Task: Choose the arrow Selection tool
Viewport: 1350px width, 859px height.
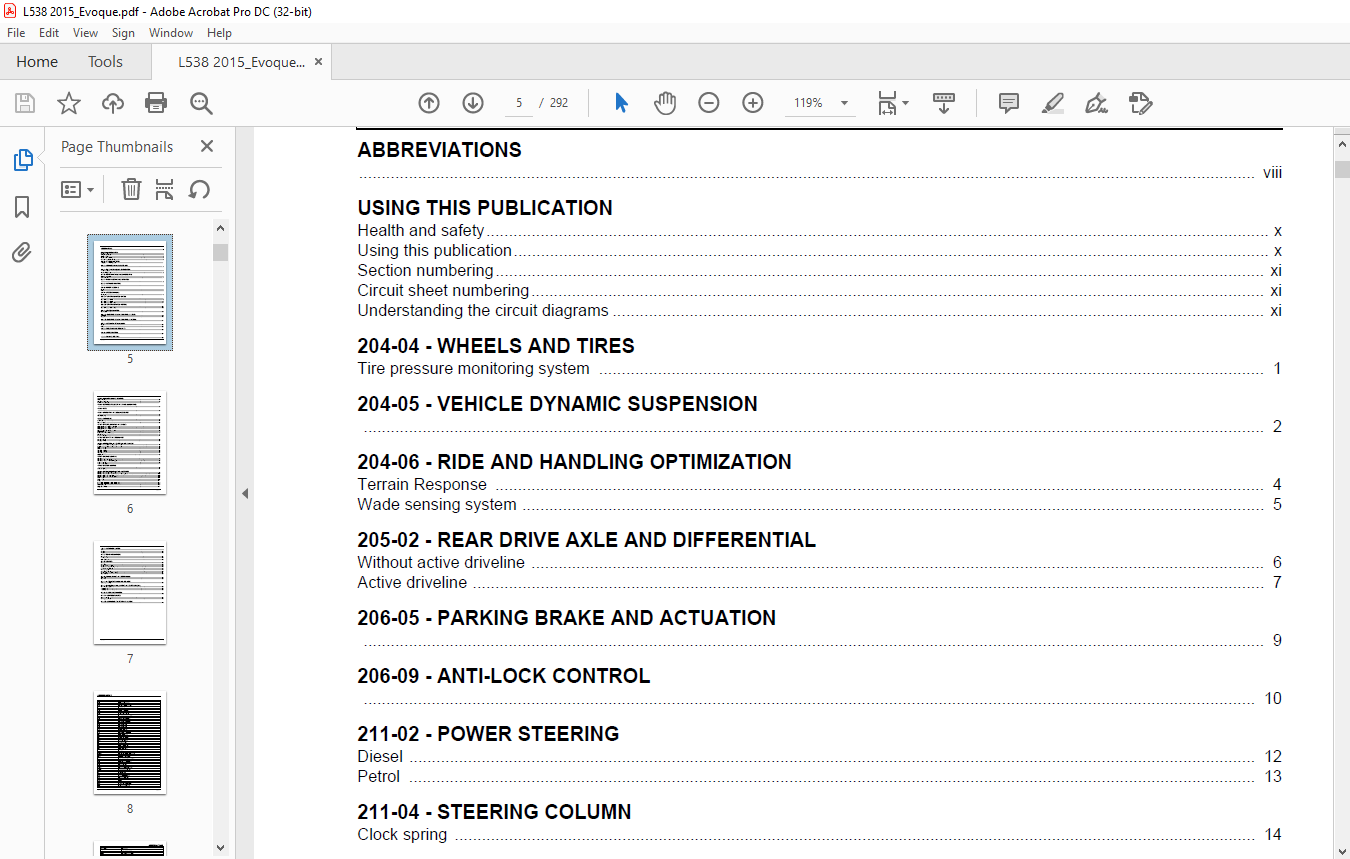Action: (621, 103)
